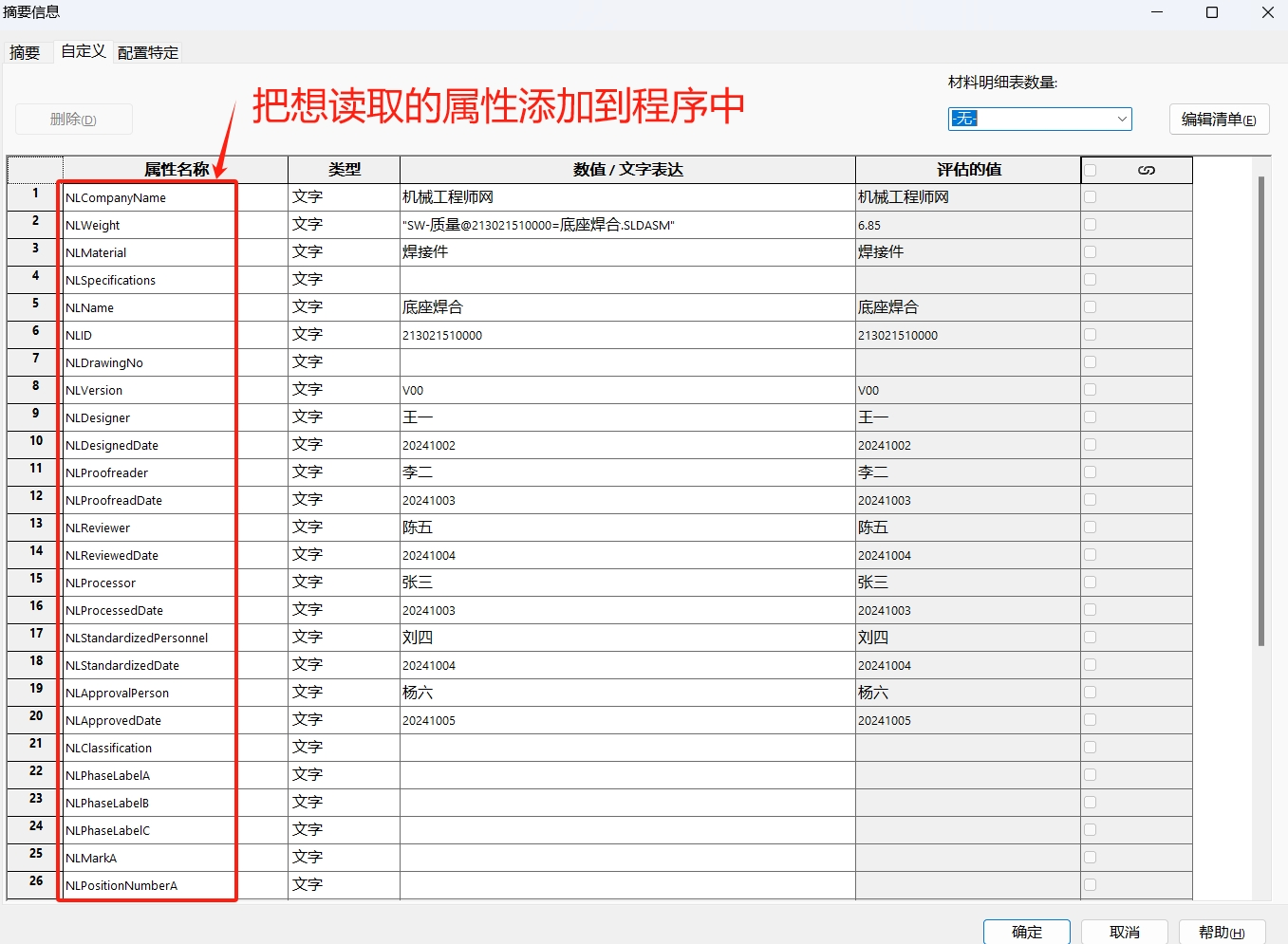Tick the link checkbox for NLDesigner row
1288x944 pixels.
coord(1090,417)
